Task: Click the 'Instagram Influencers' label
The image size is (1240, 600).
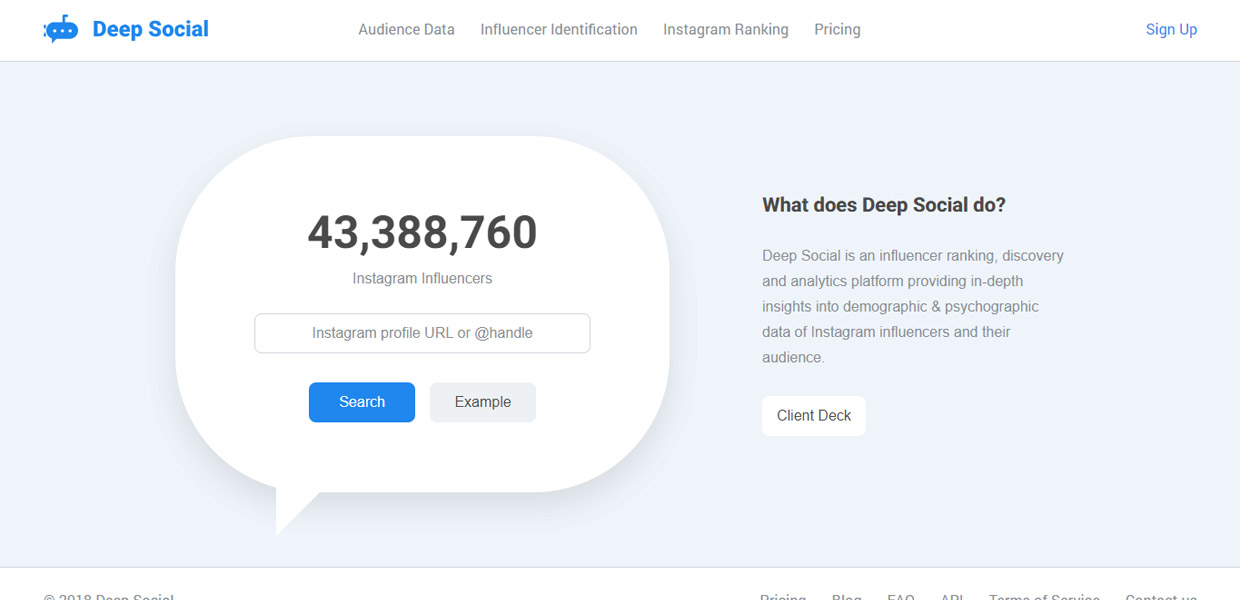Action: click(x=422, y=279)
